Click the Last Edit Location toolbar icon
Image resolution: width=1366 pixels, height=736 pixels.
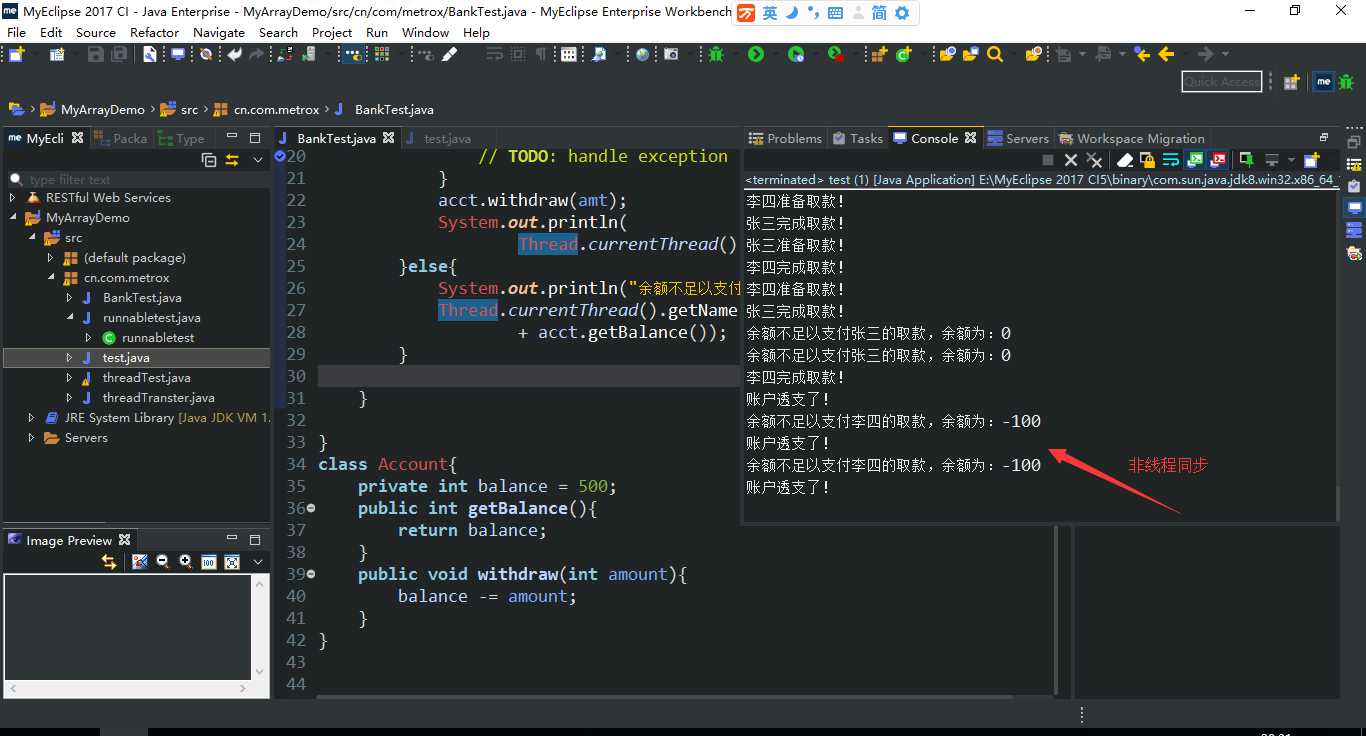point(1143,55)
